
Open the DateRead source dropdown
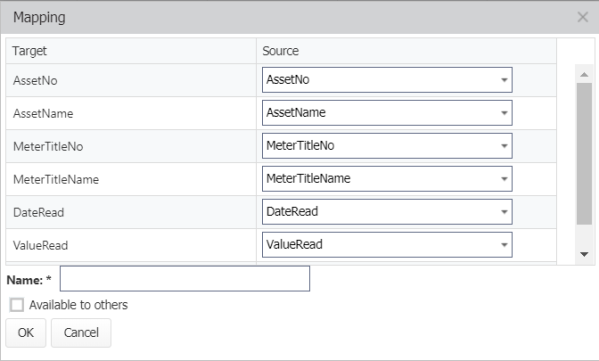[x=387, y=212]
